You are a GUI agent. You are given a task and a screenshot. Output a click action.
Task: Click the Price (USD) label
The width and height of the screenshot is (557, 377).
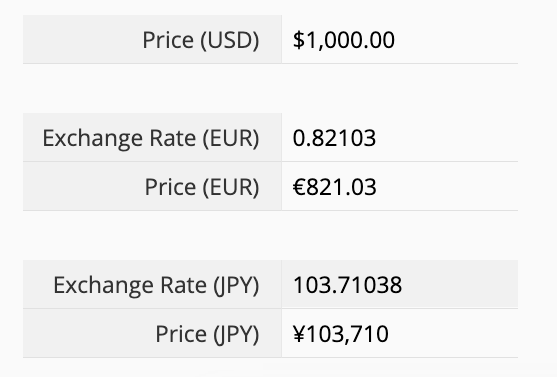(x=201, y=40)
